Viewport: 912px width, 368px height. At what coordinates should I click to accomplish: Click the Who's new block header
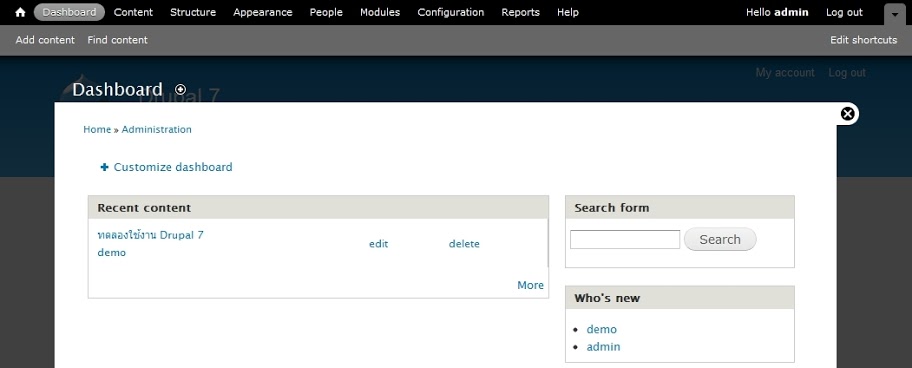pyautogui.click(x=680, y=298)
